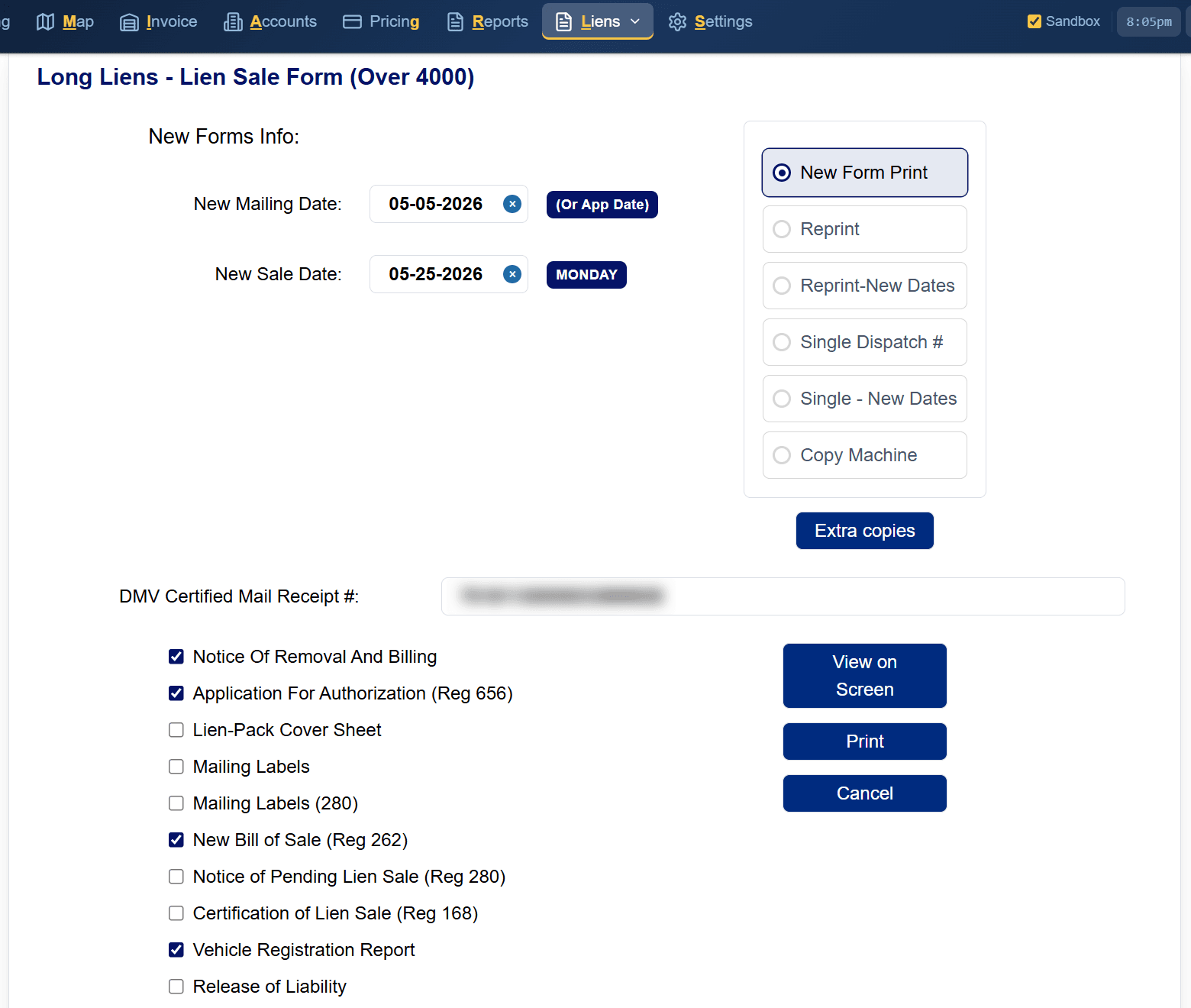Viewport: 1191px width, 1008px height.
Task: Check the Mailing Labels (280) checkbox
Action: click(x=176, y=803)
